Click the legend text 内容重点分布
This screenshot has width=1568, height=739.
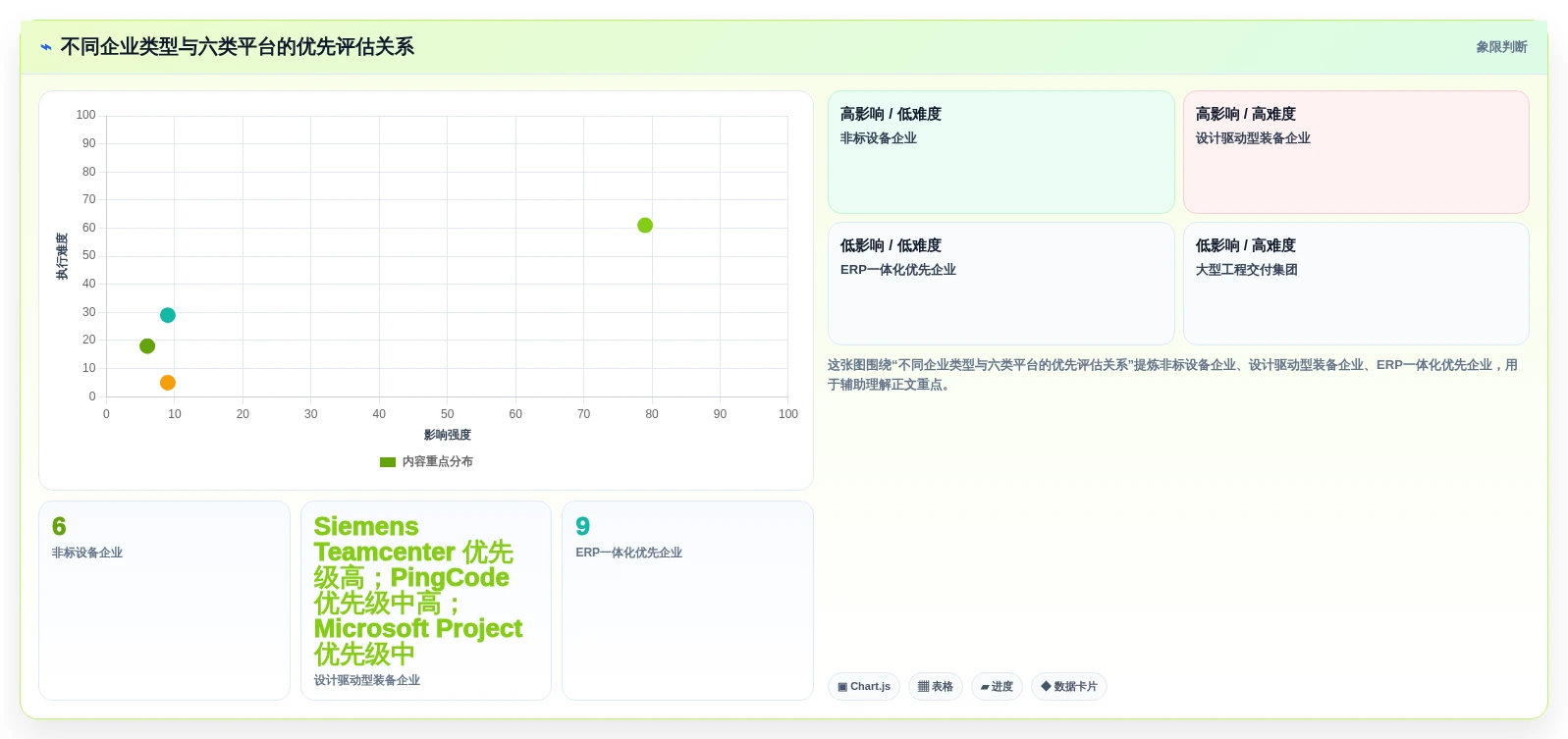tap(438, 462)
